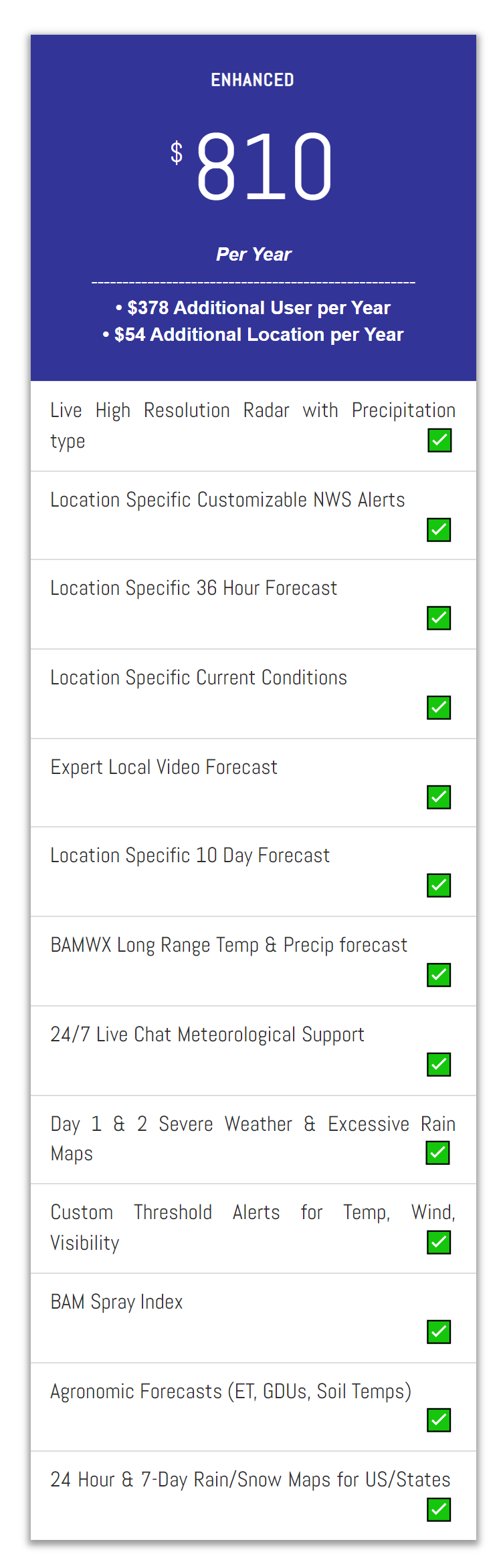Click the $810 price figure
Screen dimensions: 503x1568
252,166
